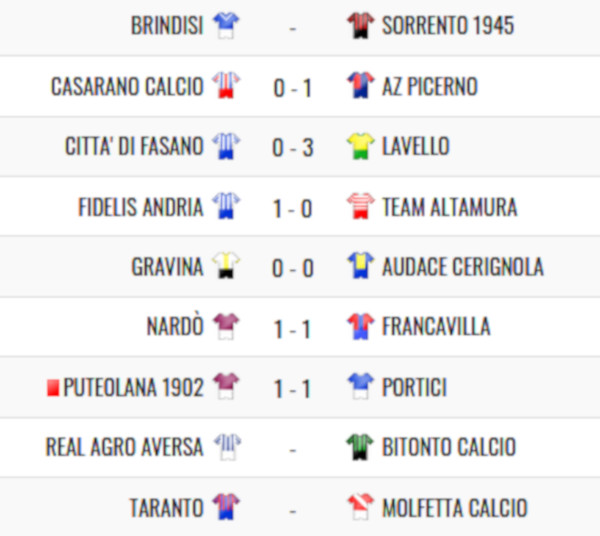Open the Nardò team link
The width and height of the screenshot is (600, 536).
(x=175, y=326)
